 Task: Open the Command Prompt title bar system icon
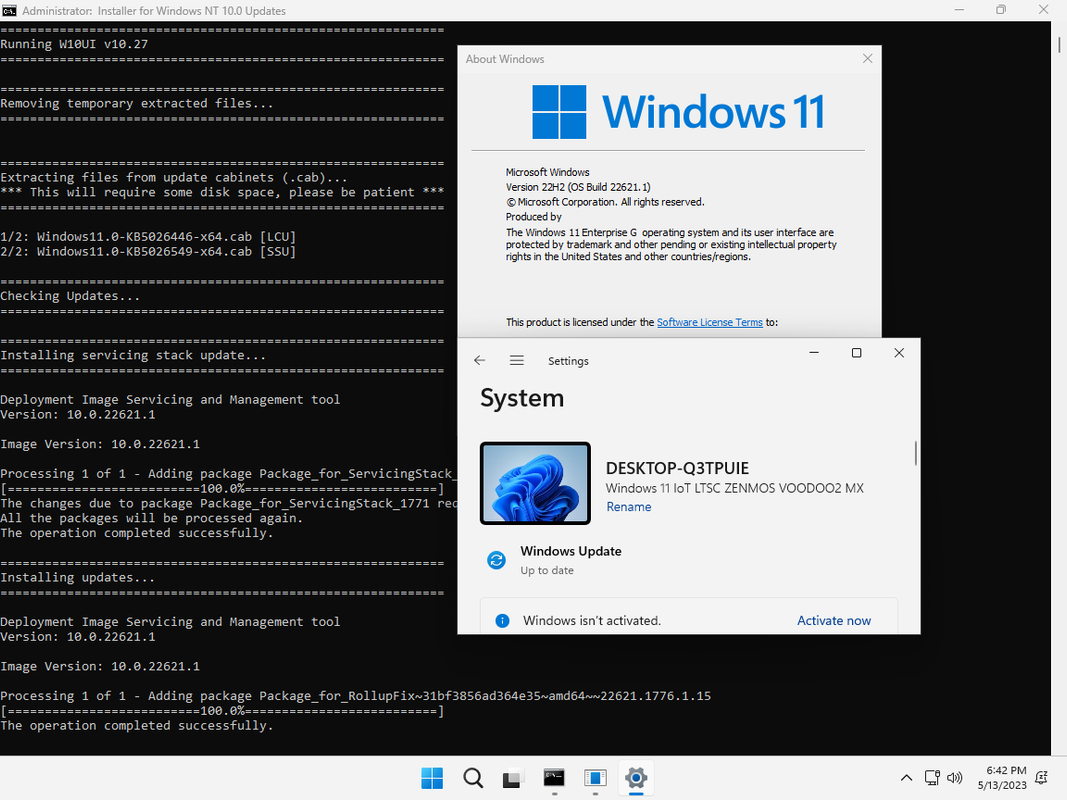tap(10, 10)
